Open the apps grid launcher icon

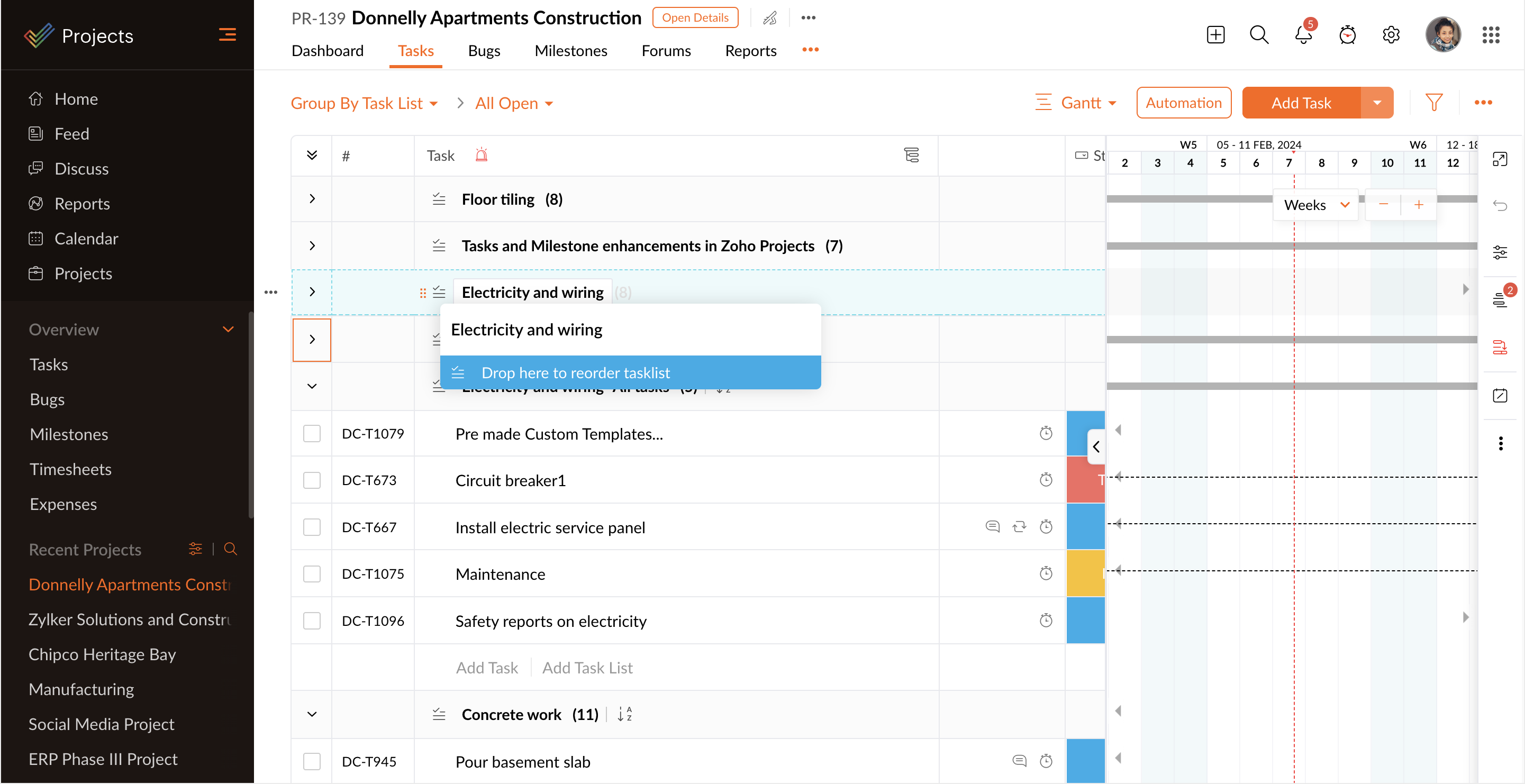point(1491,35)
